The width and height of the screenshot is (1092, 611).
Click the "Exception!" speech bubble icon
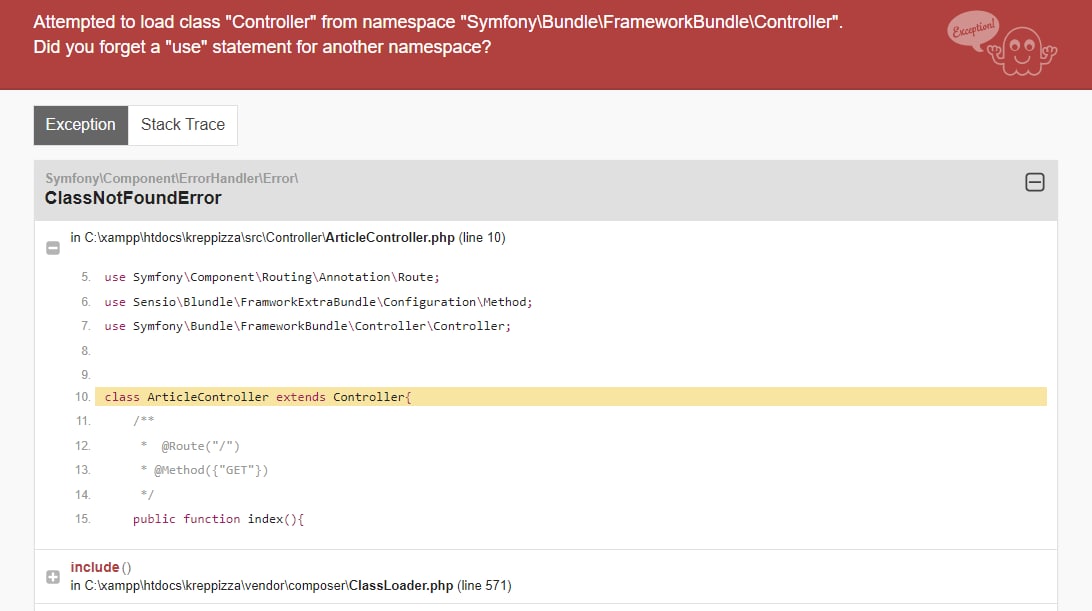pyautogui.click(x=973, y=30)
